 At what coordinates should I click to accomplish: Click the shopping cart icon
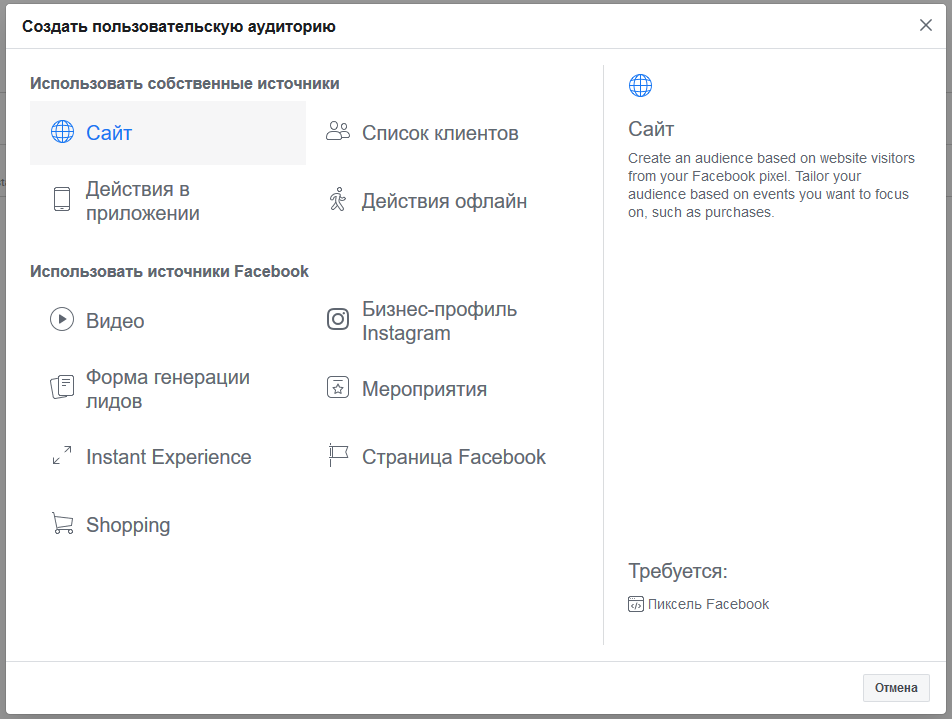pyautogui.click(x=62, y=524)
